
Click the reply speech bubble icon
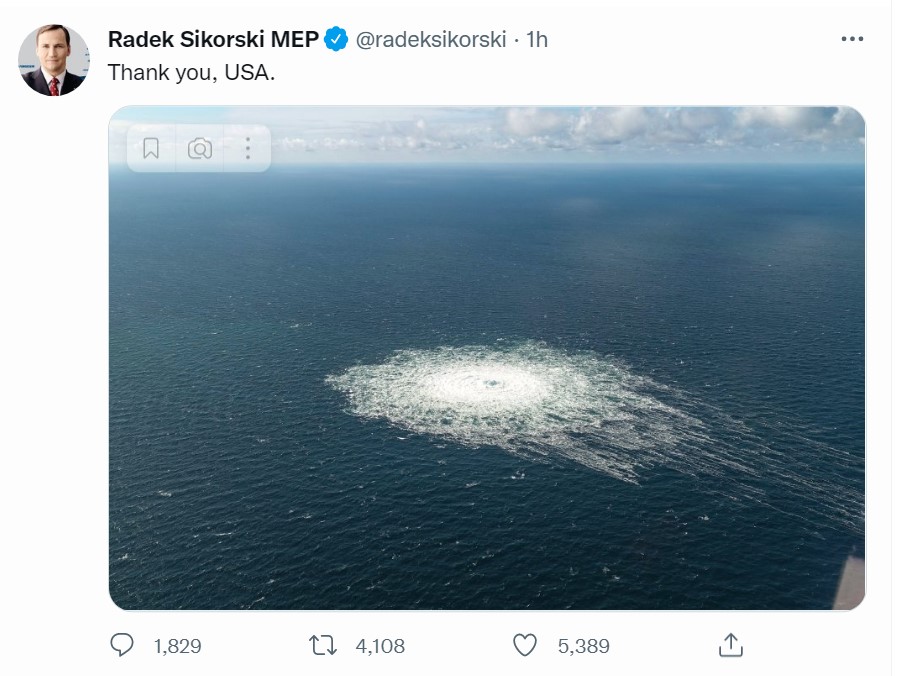(122, 646)
